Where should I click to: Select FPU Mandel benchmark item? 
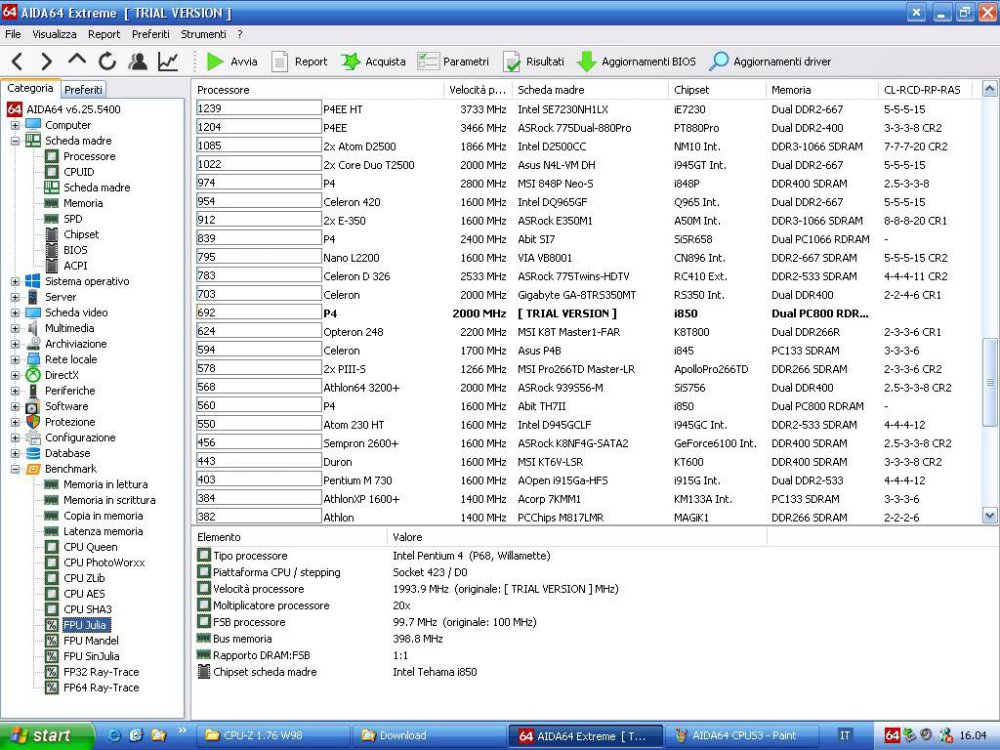[90, 641]
